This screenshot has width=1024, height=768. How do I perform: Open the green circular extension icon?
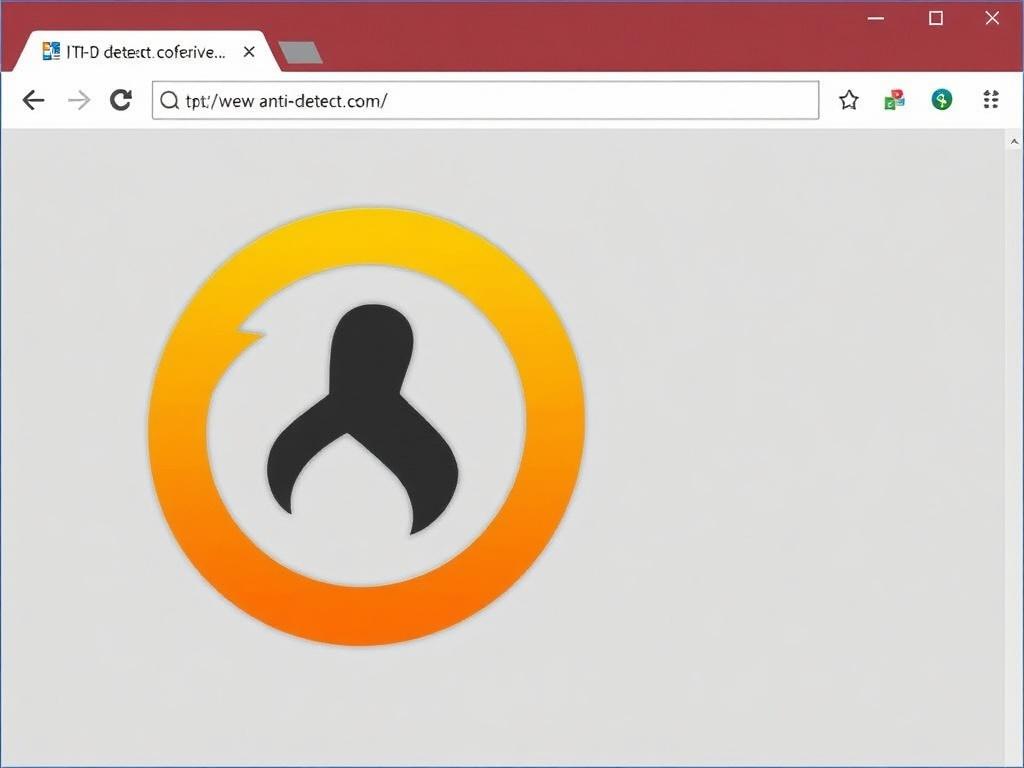[941, 100]
